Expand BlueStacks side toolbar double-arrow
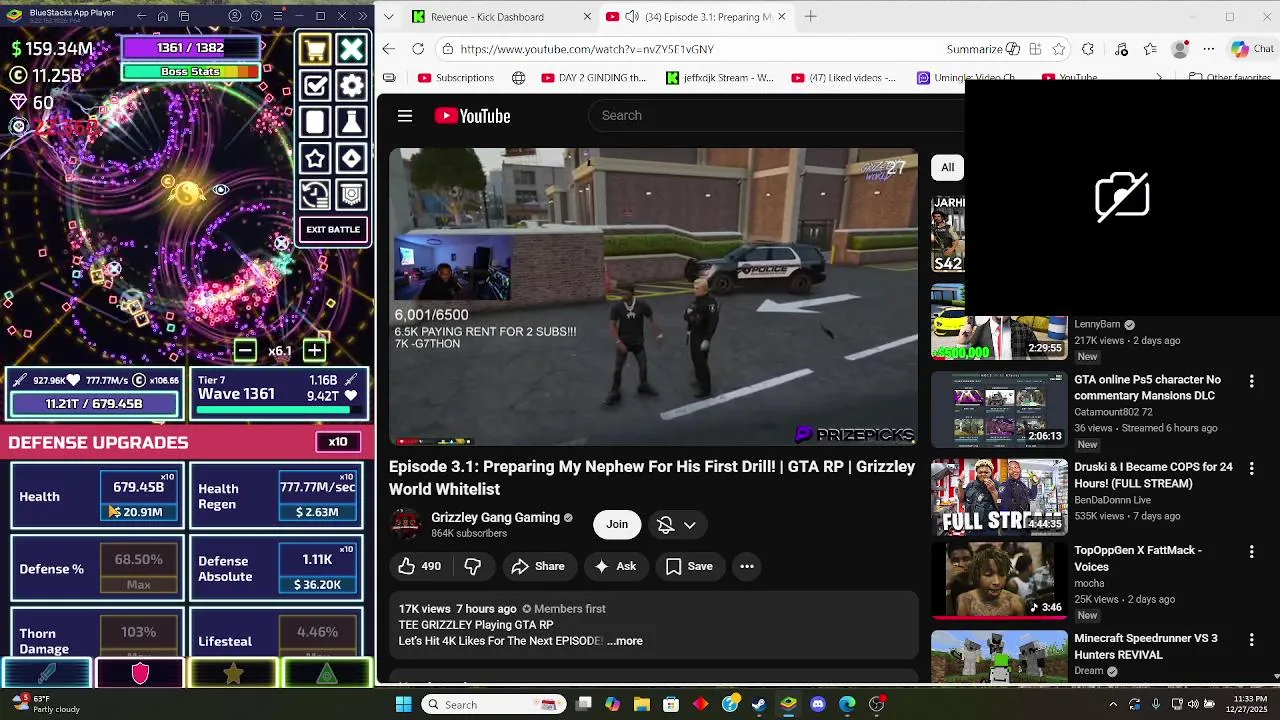Image resolution: width=1280 pixels, height=720 pixels. coord(363,16)
